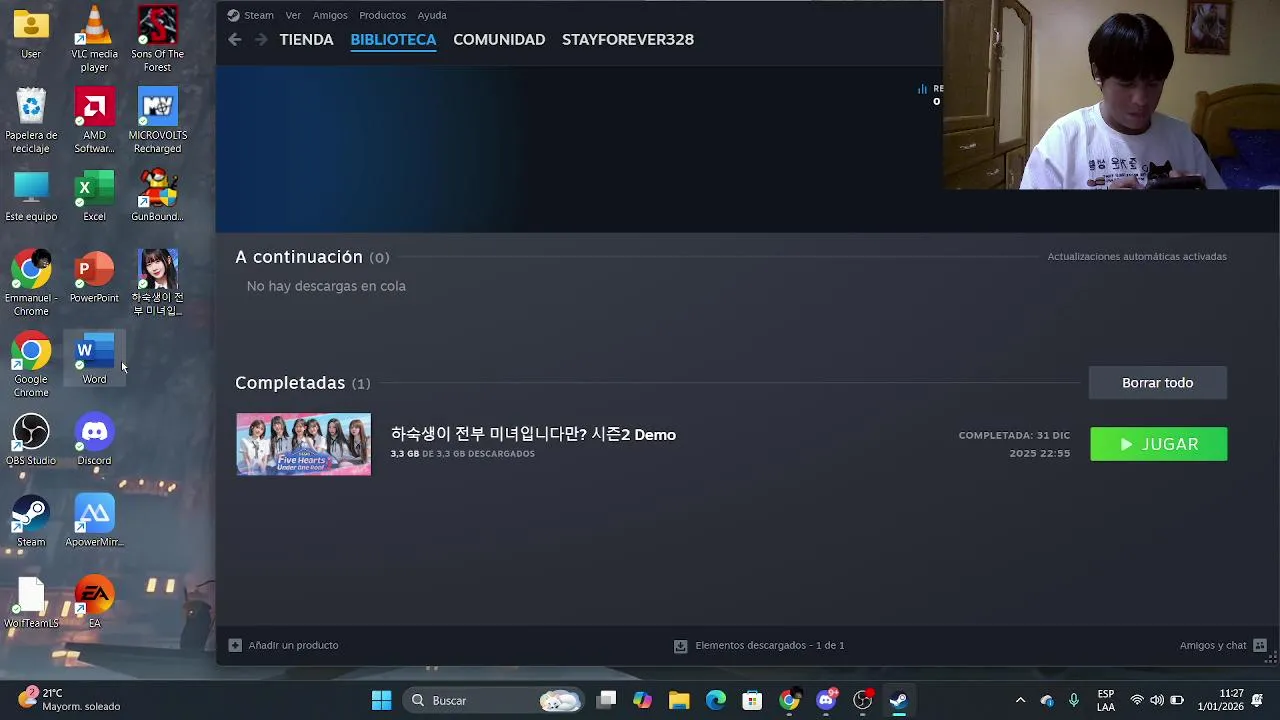Click the microphone tray icon

click(1074, 700)
